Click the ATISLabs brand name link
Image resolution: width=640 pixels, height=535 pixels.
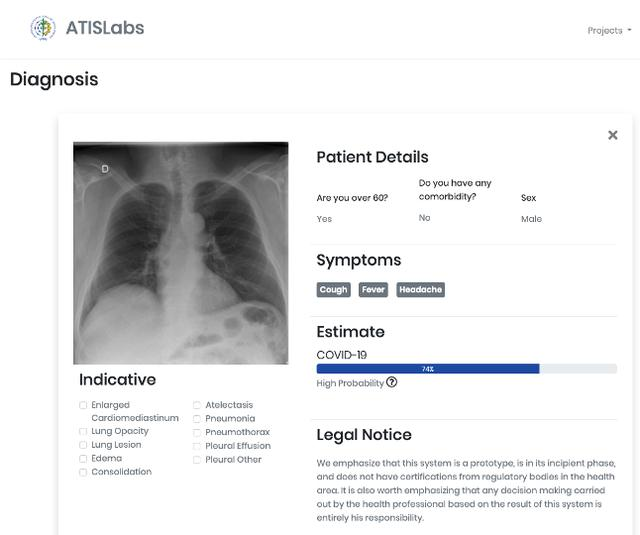[105, 28]
